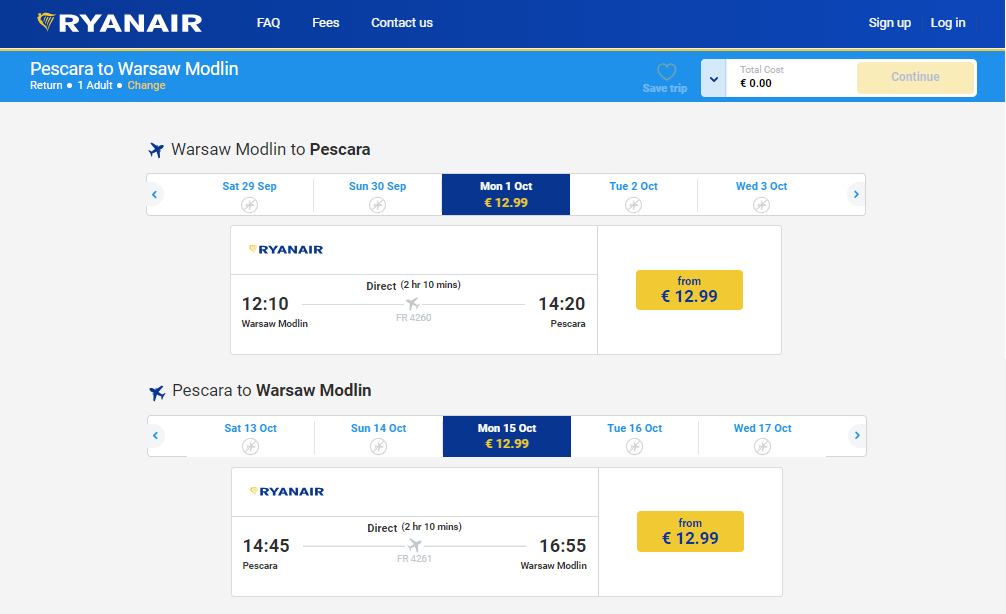Click the Change search link
1006x614 pixels.
click(146, 86)
